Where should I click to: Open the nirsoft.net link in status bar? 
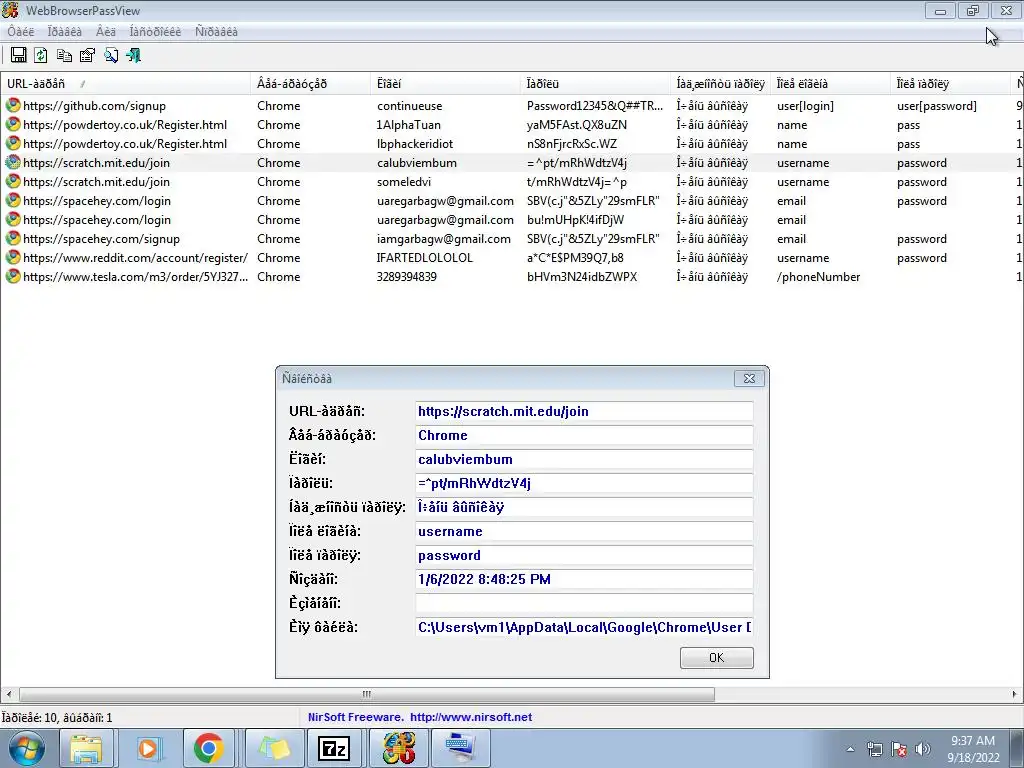click(x=471, y=717)
